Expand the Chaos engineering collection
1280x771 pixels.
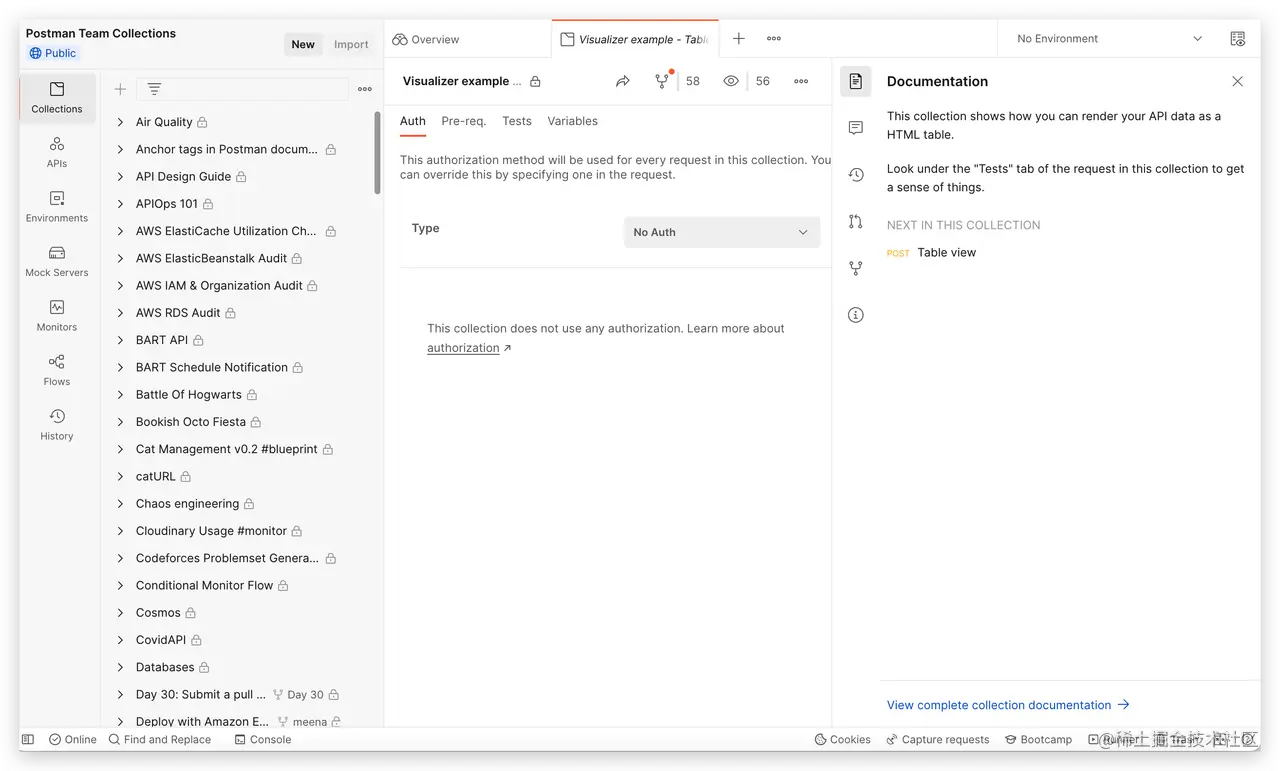pyautogui.click(x=120, y=504)
